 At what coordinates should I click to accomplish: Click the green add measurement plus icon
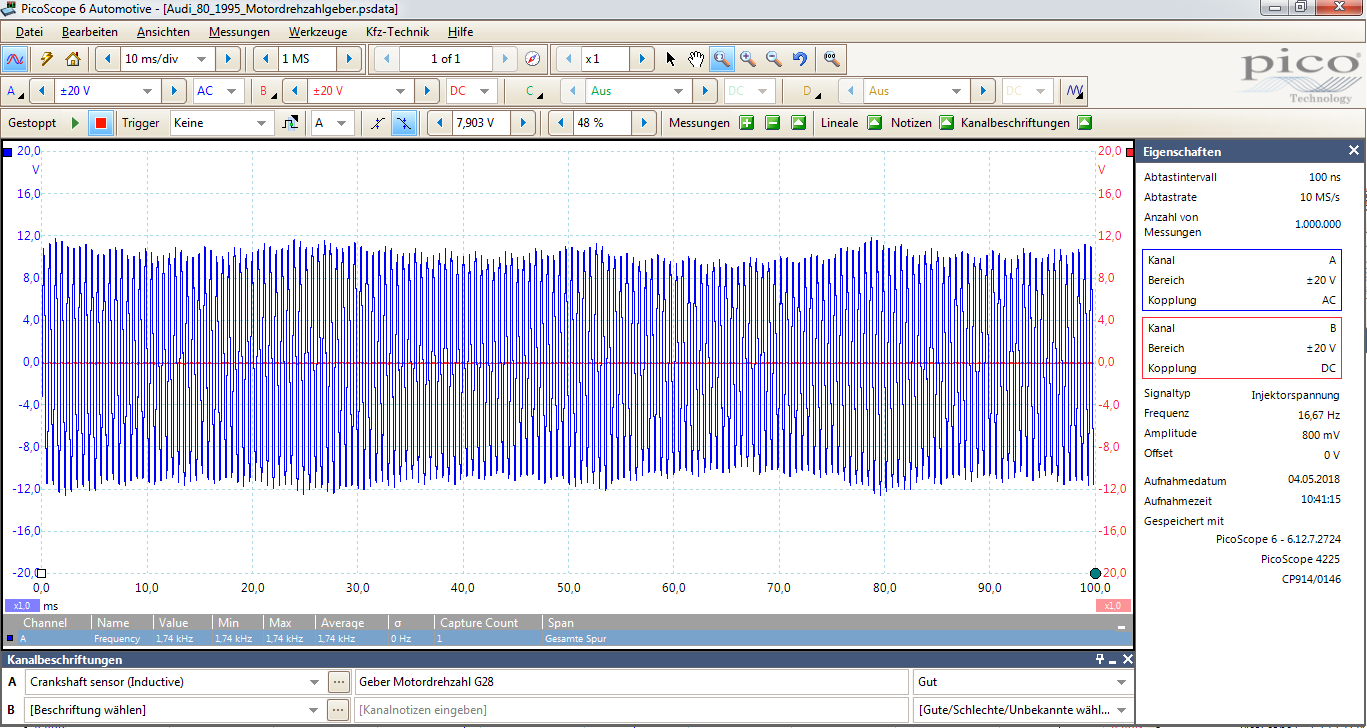[x=746, y=123]
